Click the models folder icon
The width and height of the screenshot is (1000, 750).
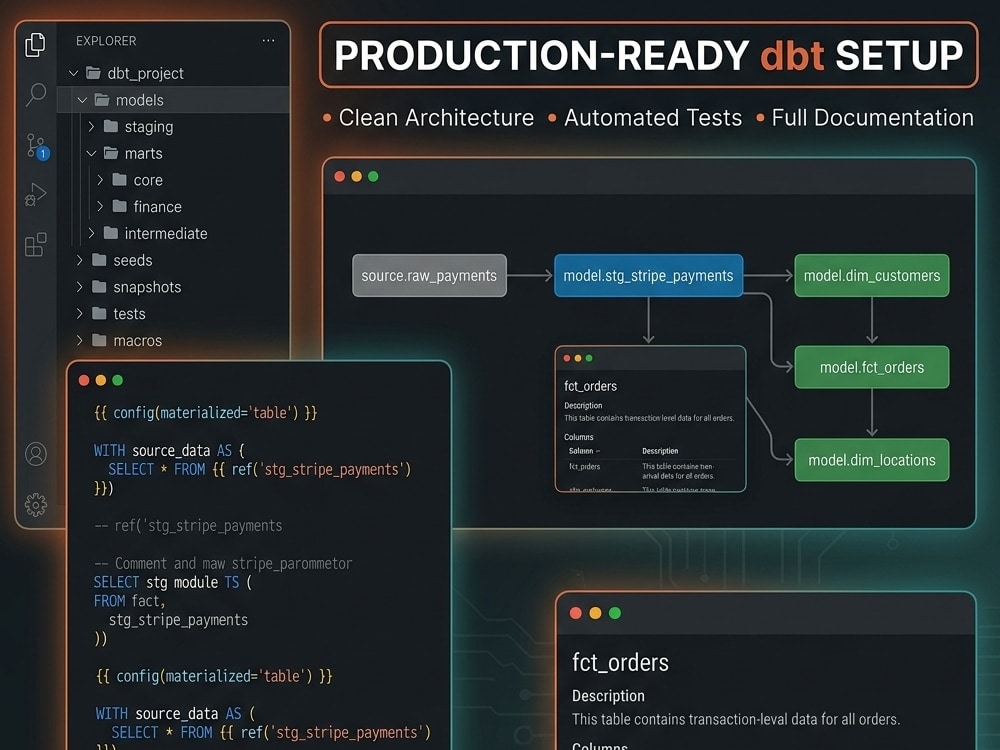coord(101,99)
